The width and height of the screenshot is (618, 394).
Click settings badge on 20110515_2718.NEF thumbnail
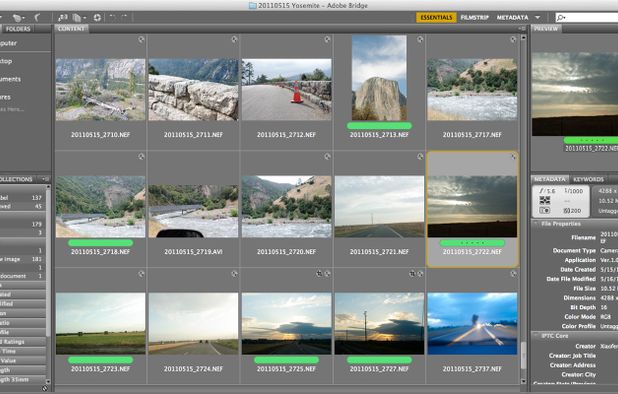tap(141, 156)
